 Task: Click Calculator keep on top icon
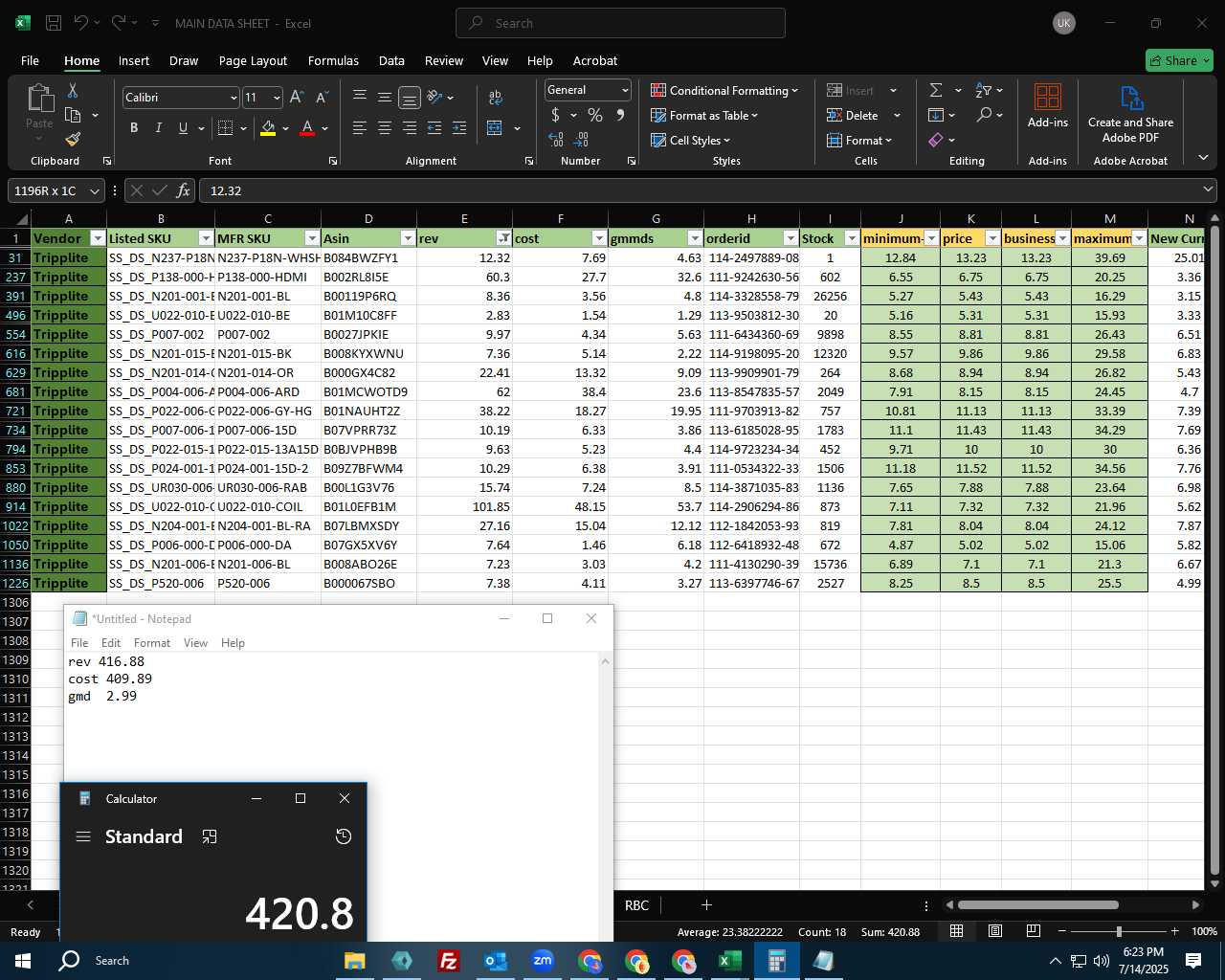coord(210,836)
